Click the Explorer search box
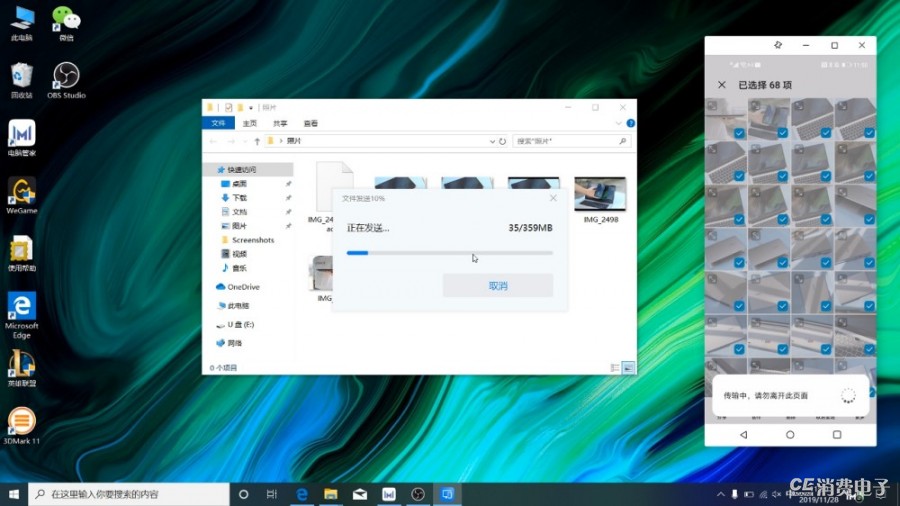The width and height of the screenshot is (900, 506). 572,141
